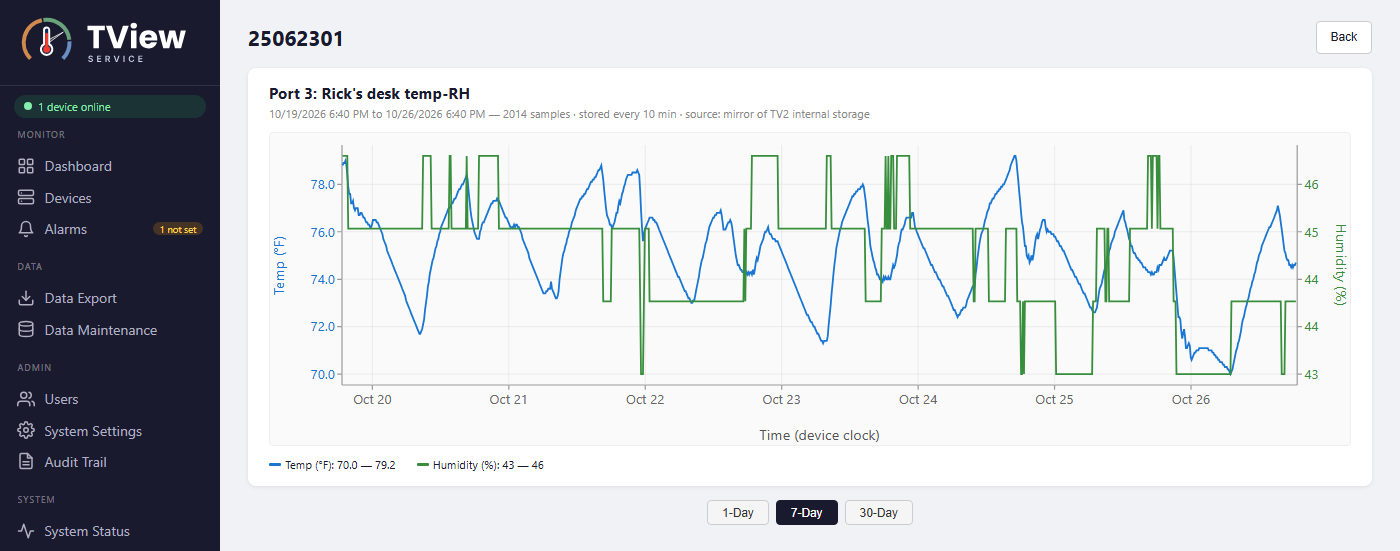Click the Data Export download icon

pos(26,298)
